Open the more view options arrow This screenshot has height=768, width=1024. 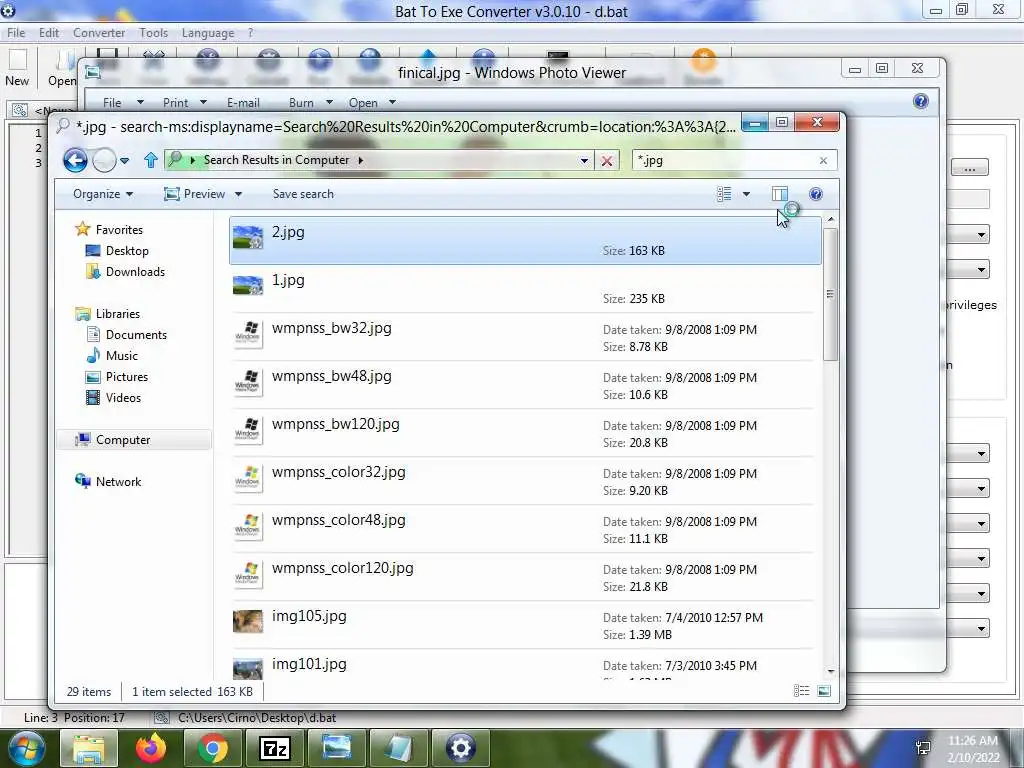pyautogui.click(x=746, y=194)
